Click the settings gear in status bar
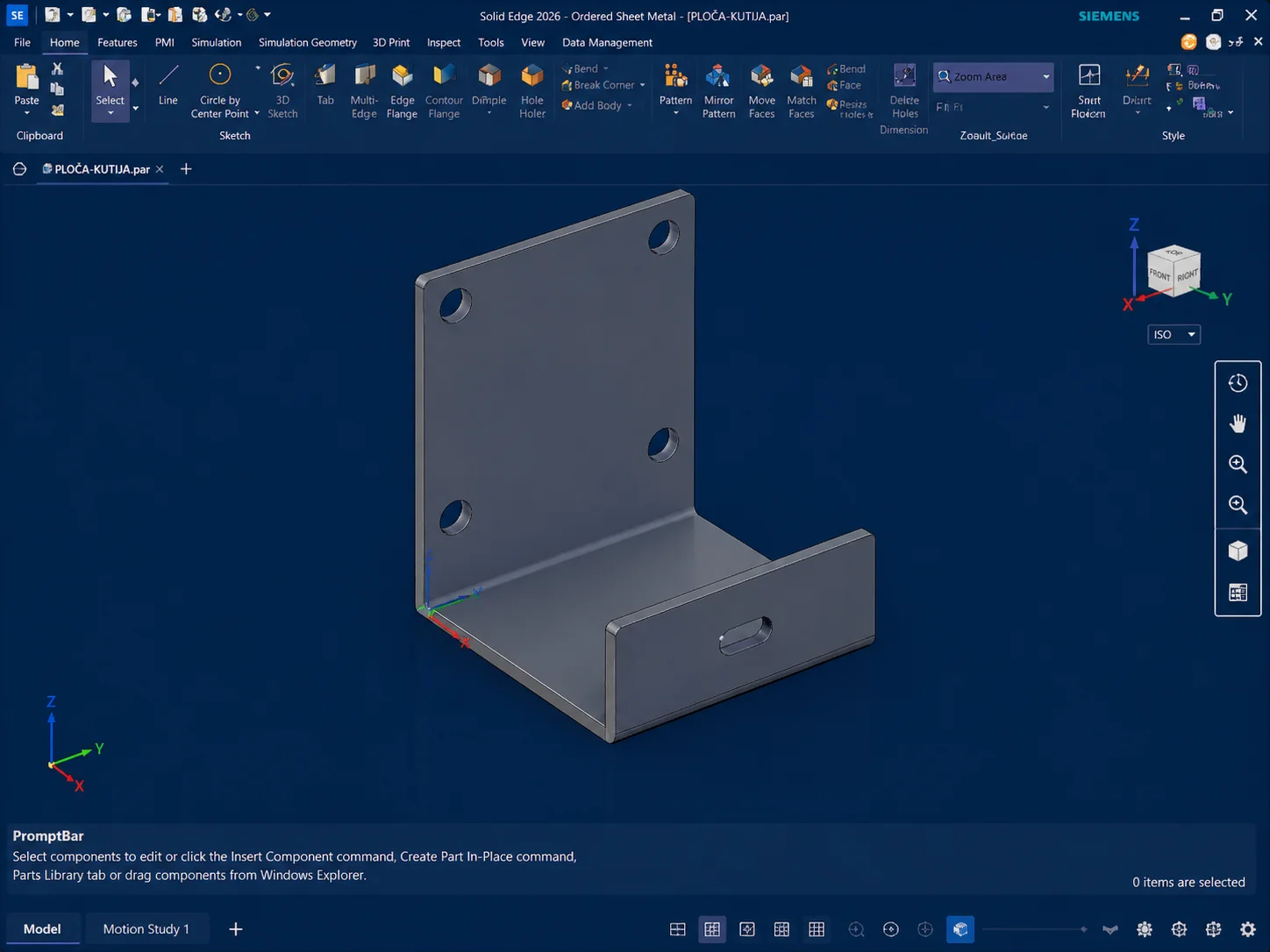Image resolution: width=1270 pixels, height=952 pixels. (1248, 929)
